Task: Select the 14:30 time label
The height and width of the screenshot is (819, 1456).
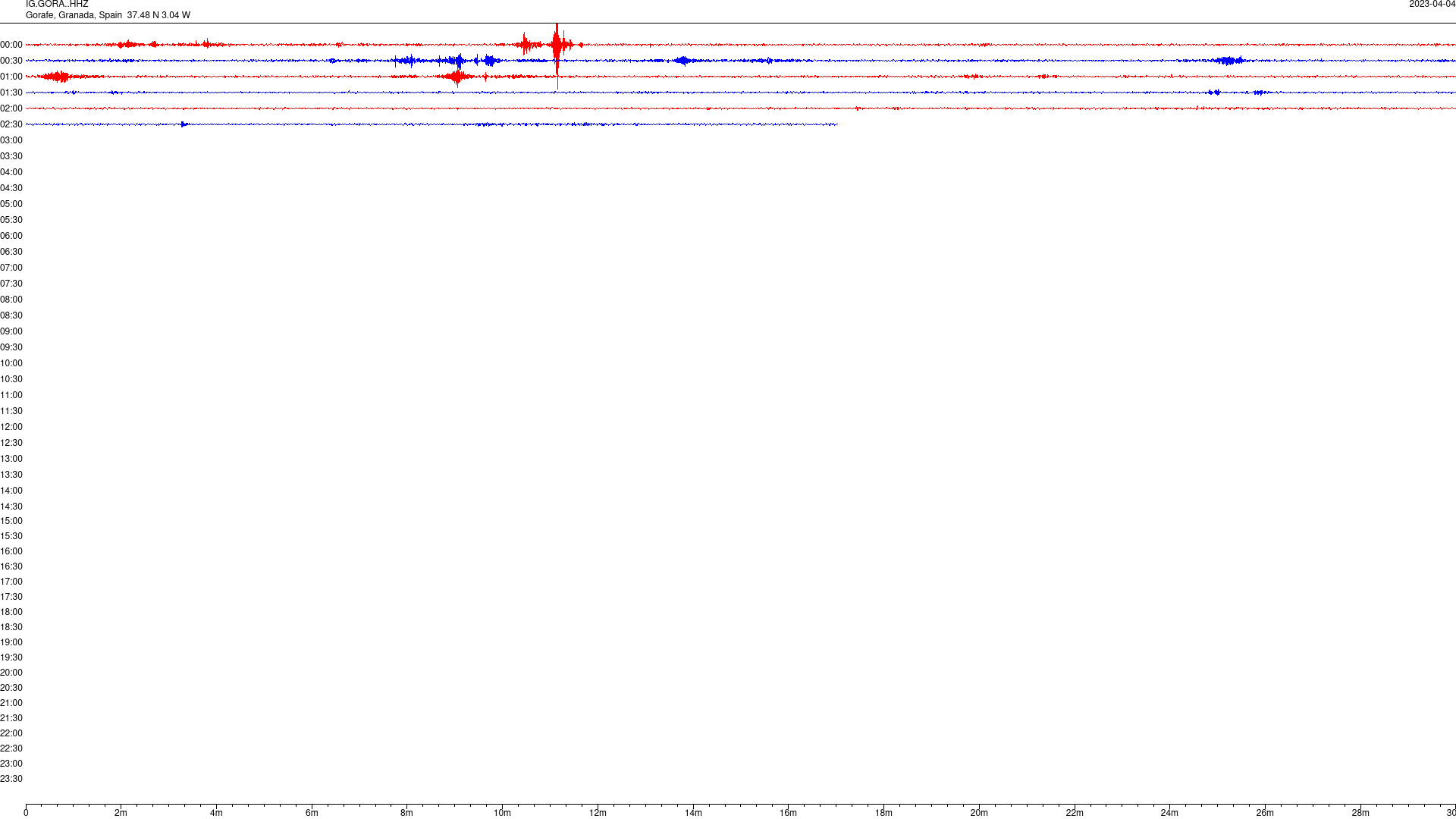Action: point(11,507)
